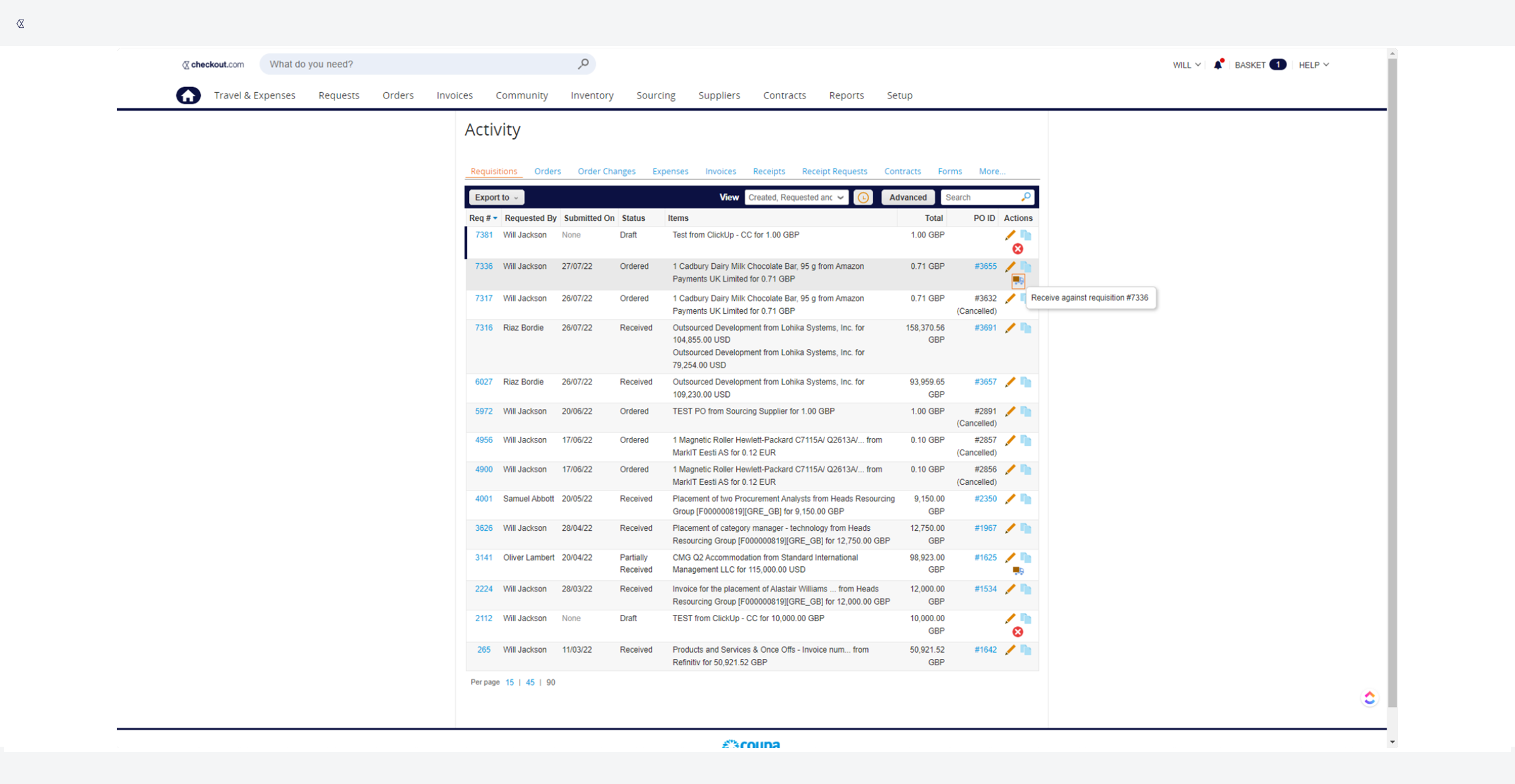The width and height of the screenshot is (1515, 784).
Task: Open the Setup menu
Action: click(900, 95)
